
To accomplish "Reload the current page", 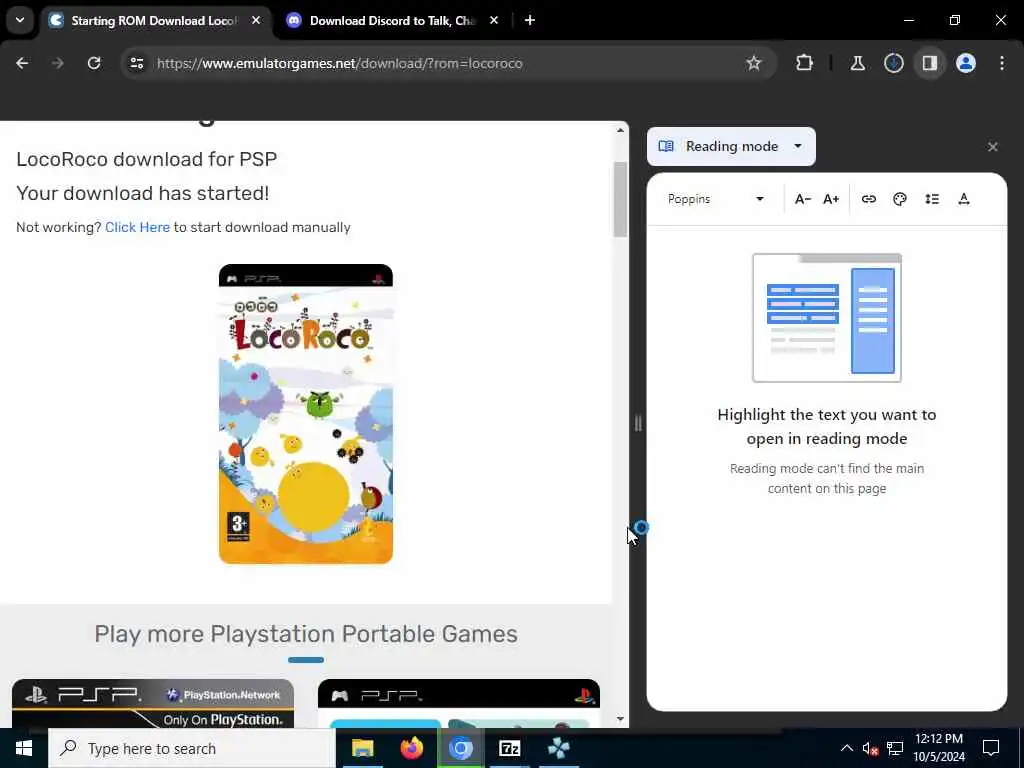I will (x=94, y=63).
